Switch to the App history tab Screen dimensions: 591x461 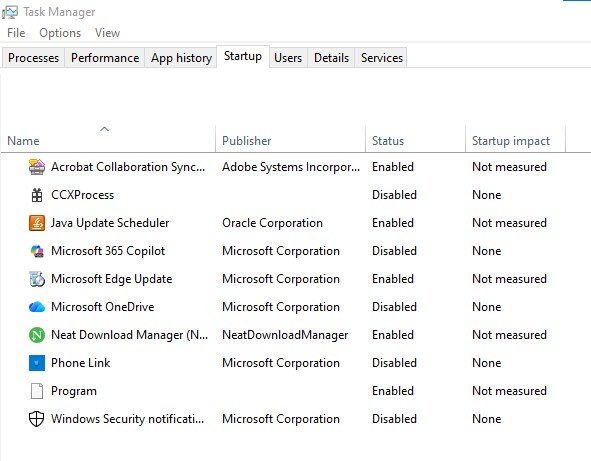pyautogui.click(x=181, y=58)
